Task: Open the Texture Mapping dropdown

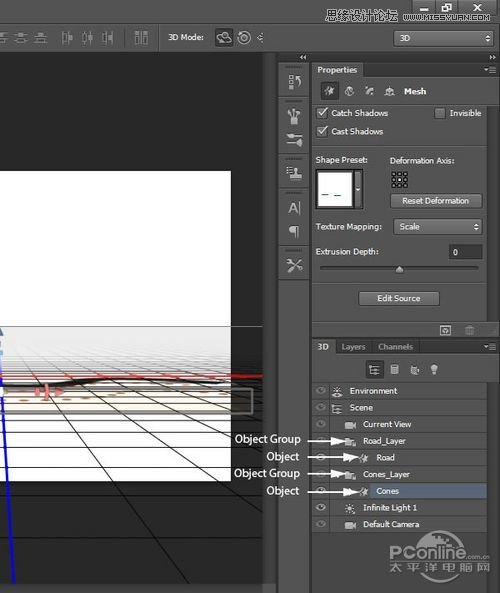Action: 438,227
